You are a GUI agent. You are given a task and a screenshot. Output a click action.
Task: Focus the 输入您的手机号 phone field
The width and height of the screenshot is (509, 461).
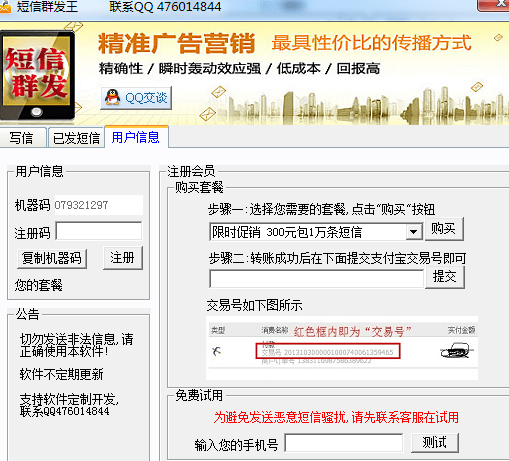point(344,443)
